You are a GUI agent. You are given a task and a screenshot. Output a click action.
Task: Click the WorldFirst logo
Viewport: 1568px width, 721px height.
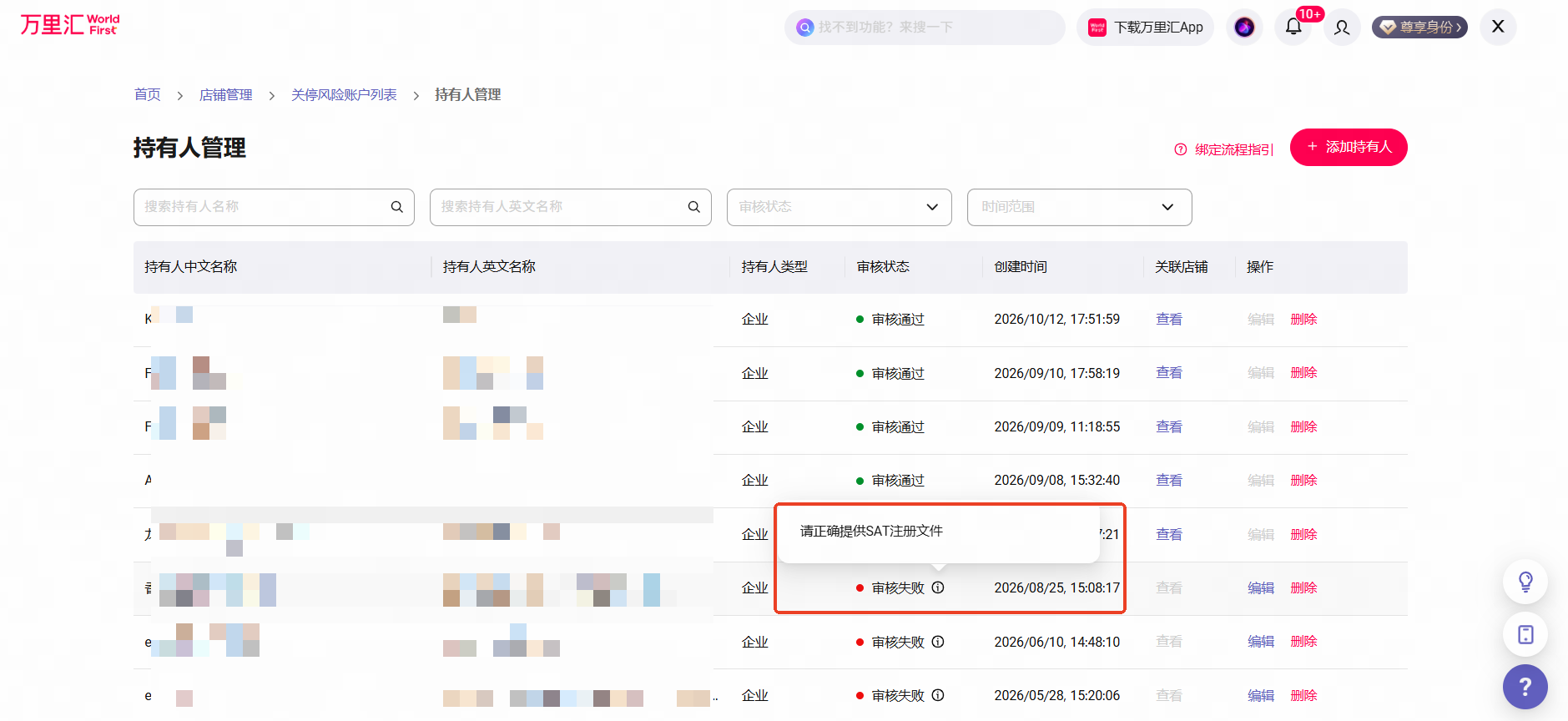[70, 25]
